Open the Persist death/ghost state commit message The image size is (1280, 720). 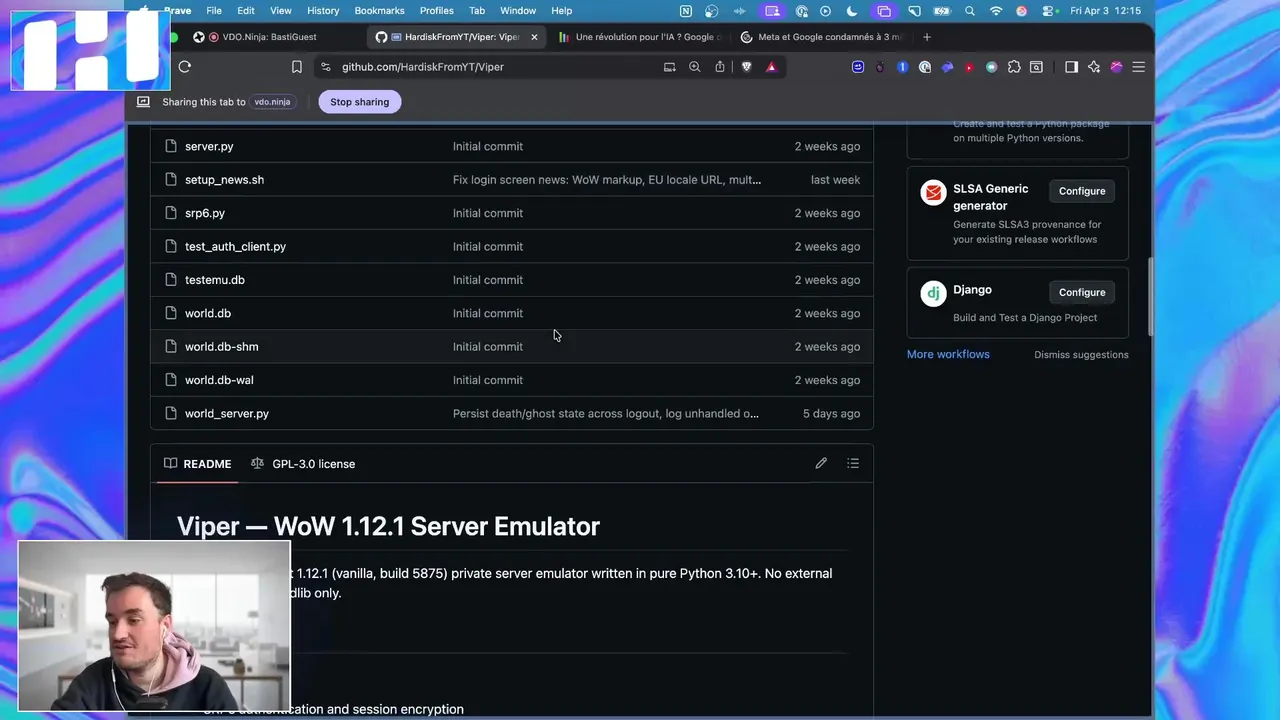[x=606, y=414]
